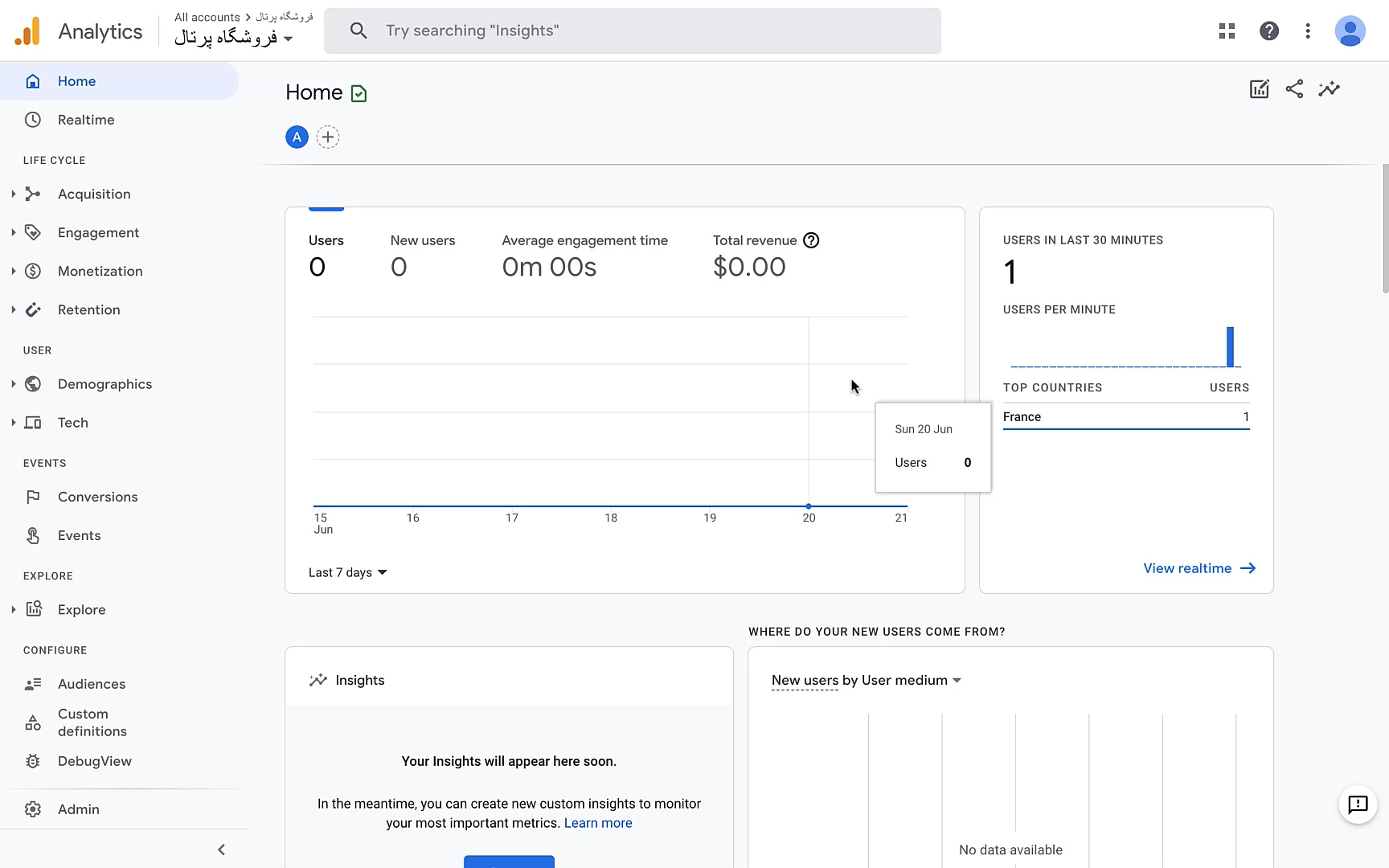Click the Learn more link in Insights card
This screenshot has height=868, width=1389.
click(x=598, y=822)
